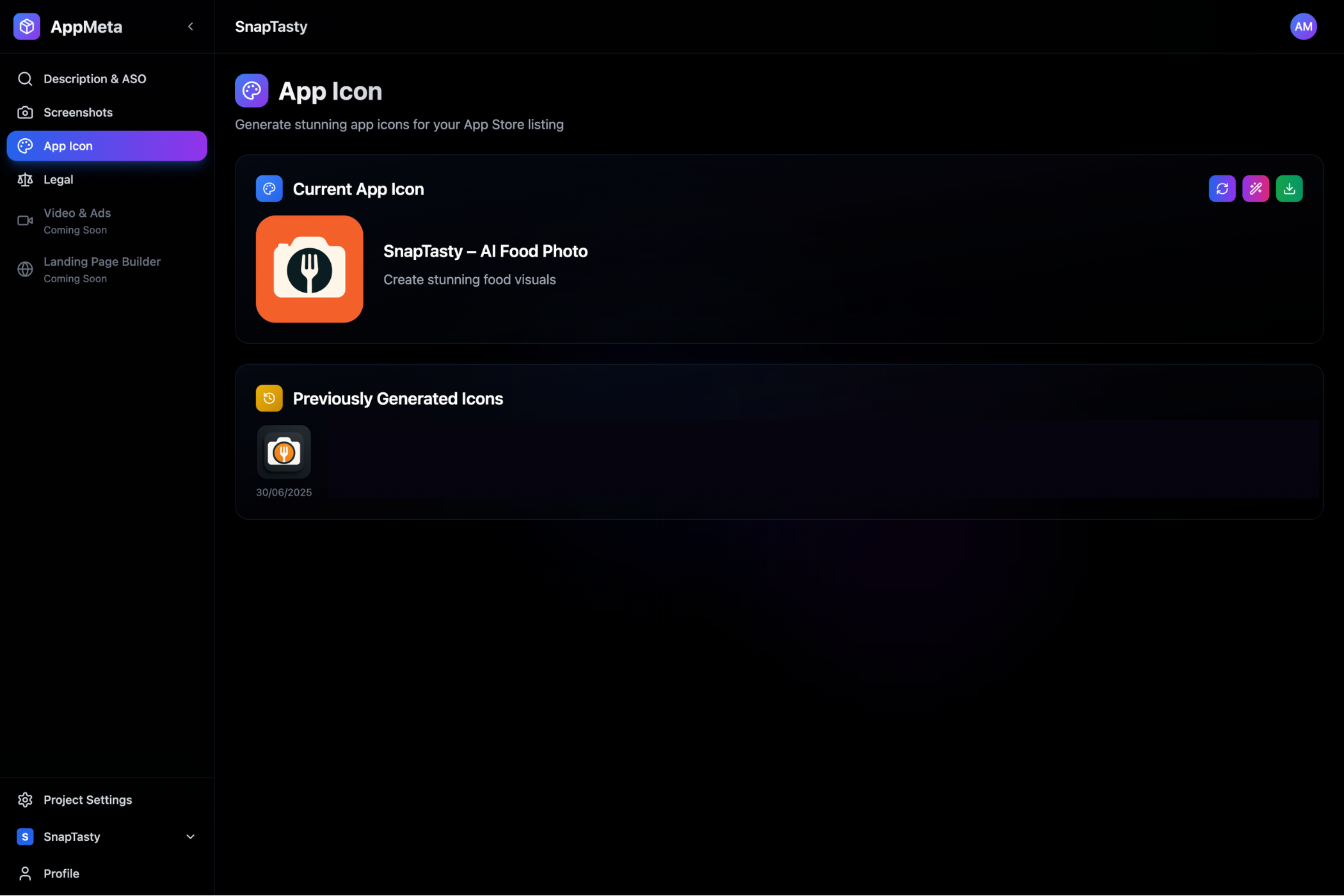Click the large orange current app icon
The image size is (1344, 896).
point(309,269)
